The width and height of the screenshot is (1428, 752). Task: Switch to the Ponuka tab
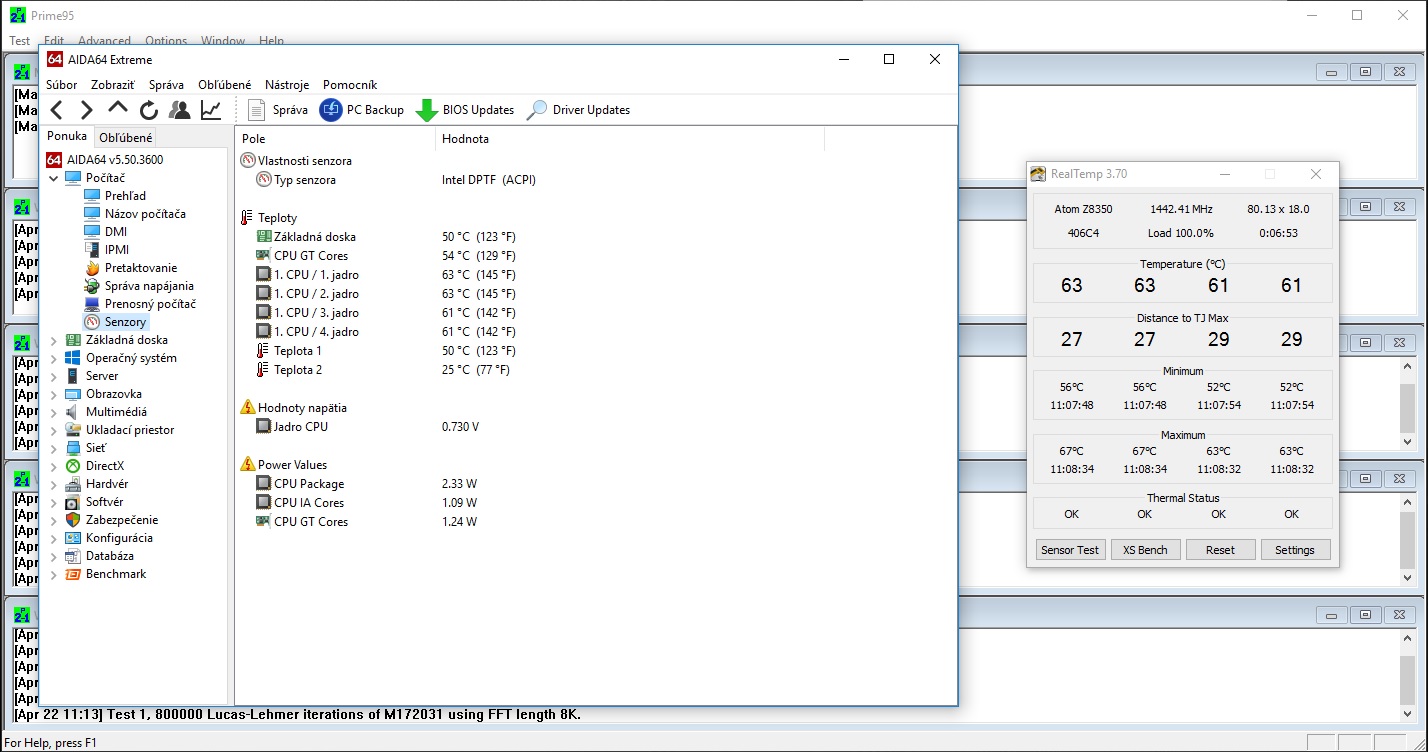67,136
